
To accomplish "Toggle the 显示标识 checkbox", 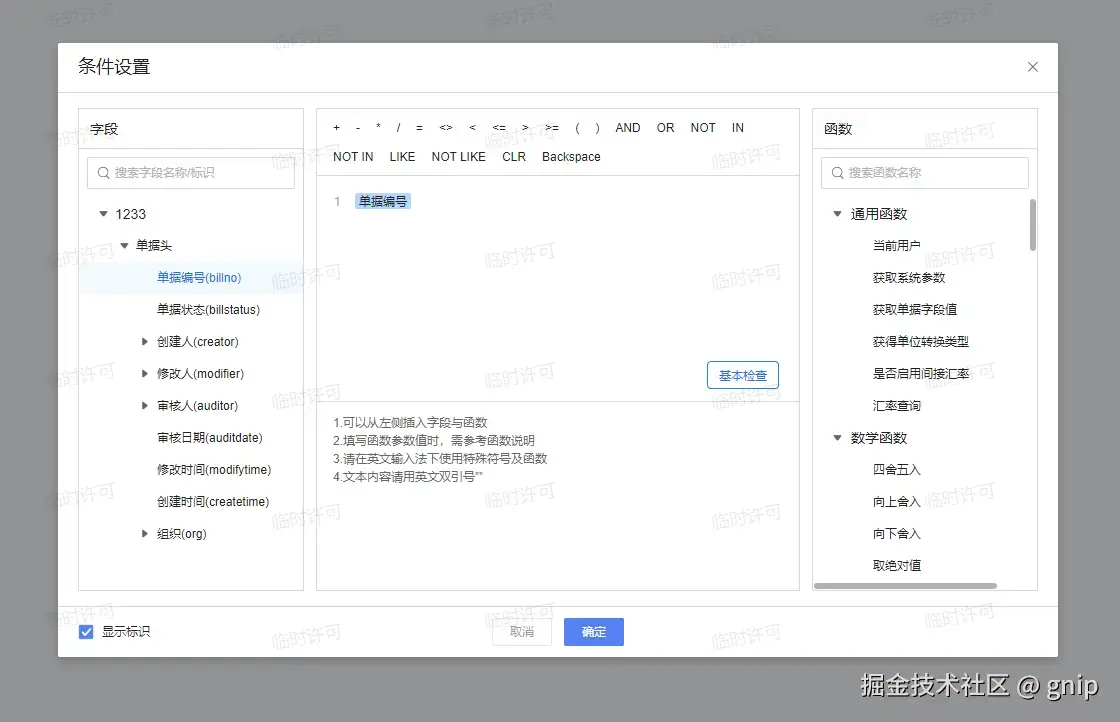I will click(85, 631).
